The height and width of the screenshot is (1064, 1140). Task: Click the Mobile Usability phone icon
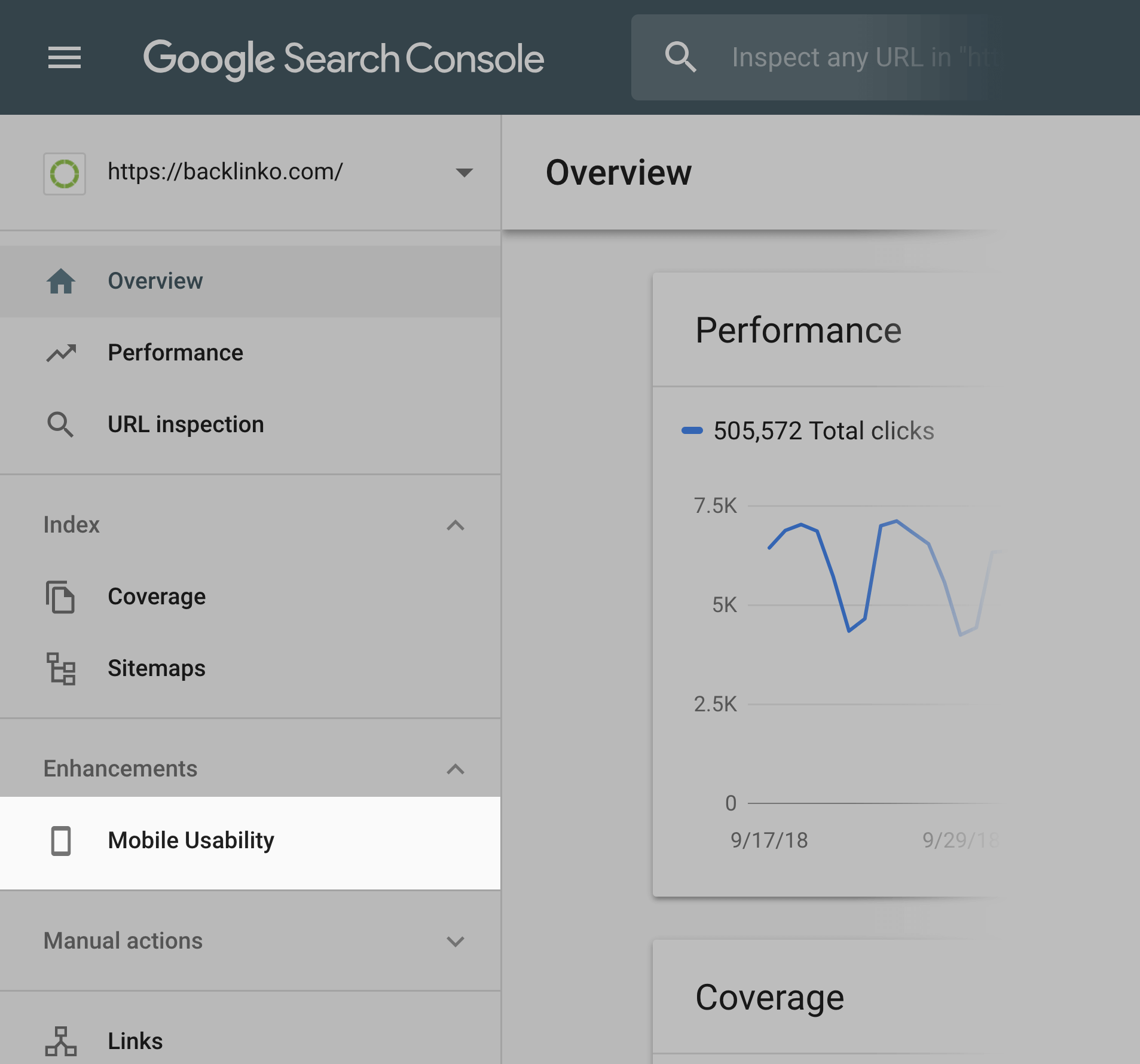point(61,840)
